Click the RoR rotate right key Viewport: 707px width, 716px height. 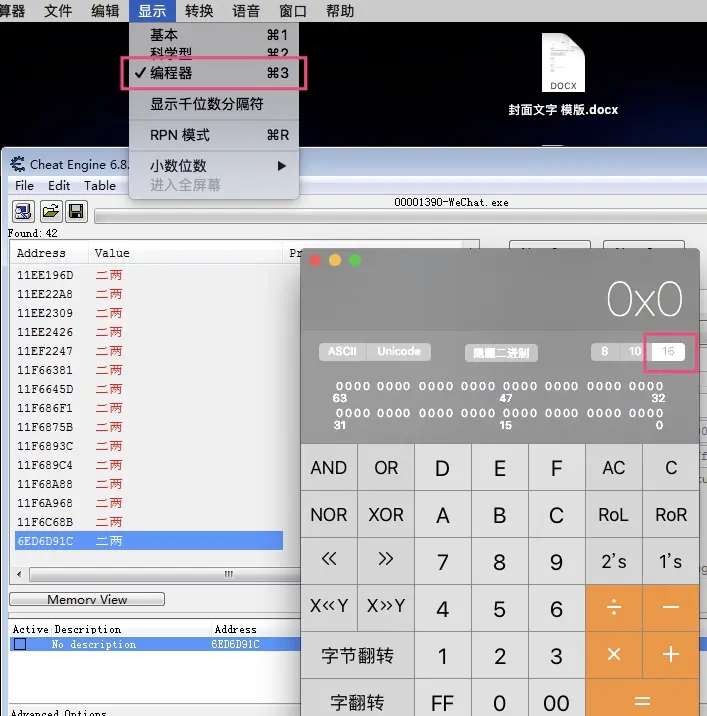(670, 515)
